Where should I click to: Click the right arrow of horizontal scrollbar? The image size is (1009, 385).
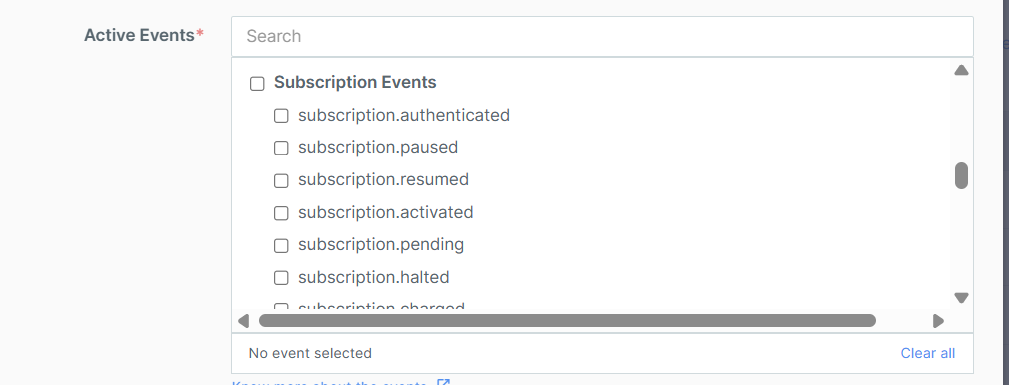pyautogui.click(x=938, y=321)
